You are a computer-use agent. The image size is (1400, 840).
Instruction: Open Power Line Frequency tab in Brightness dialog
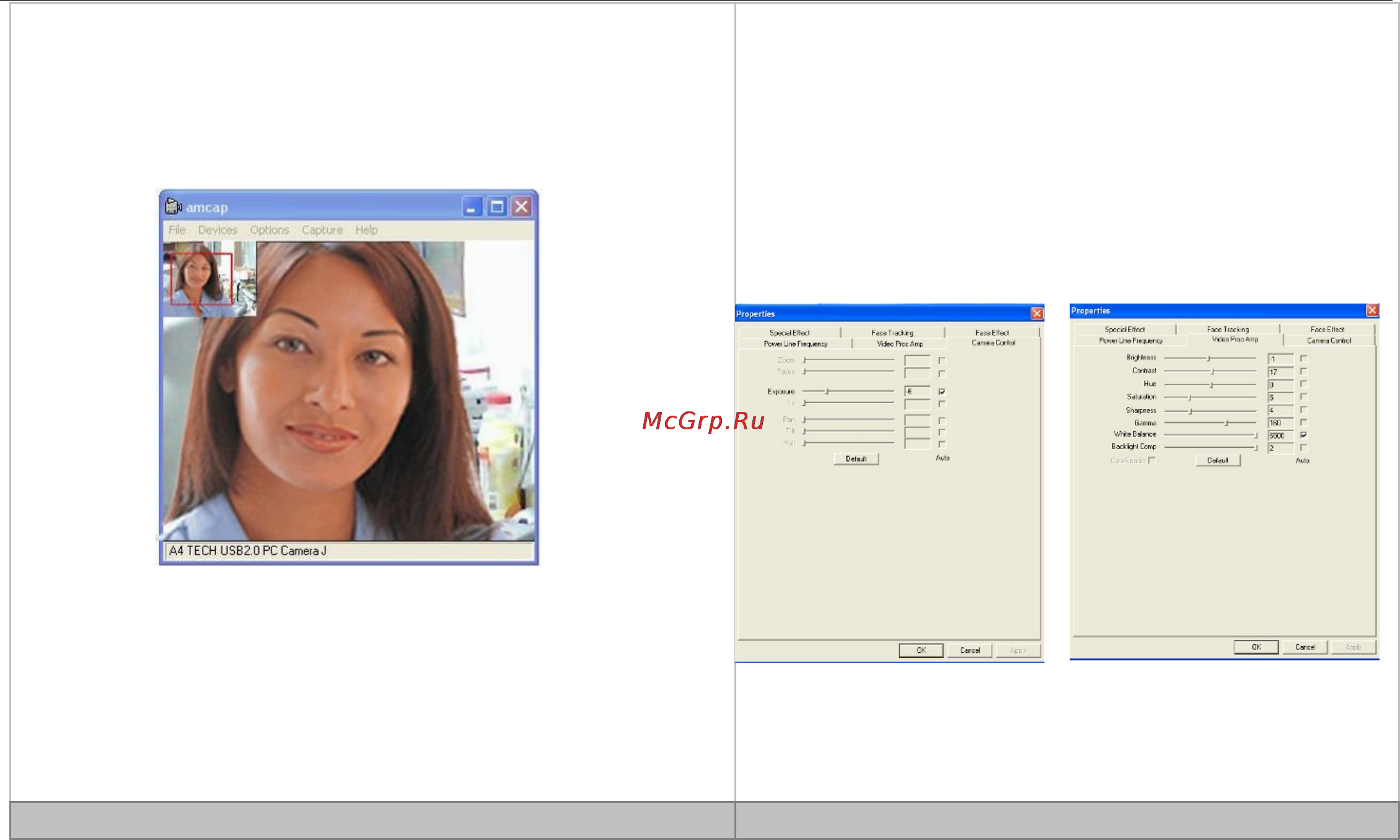tap(1131, 341)
